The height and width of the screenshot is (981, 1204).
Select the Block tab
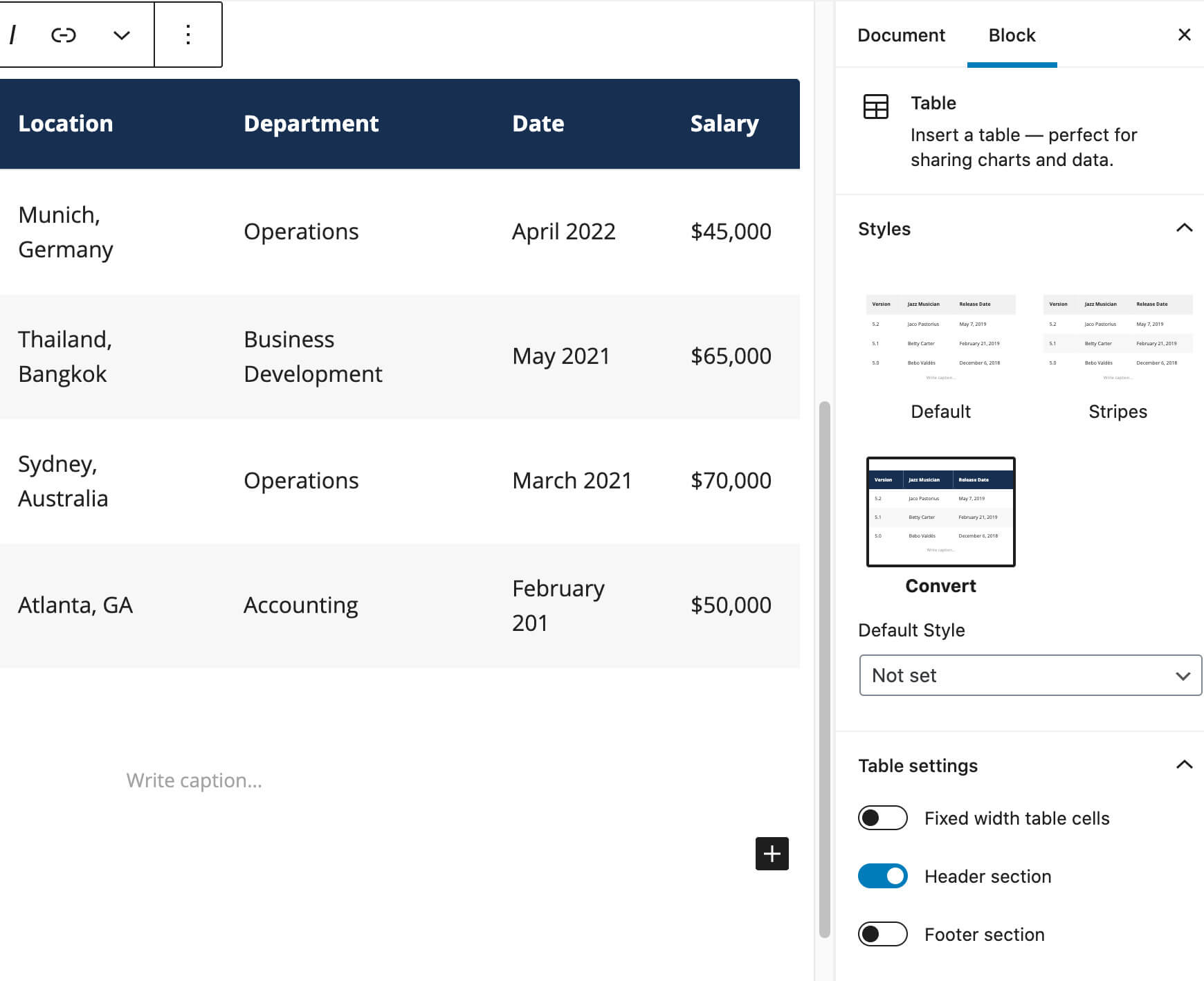point(1012,35)
